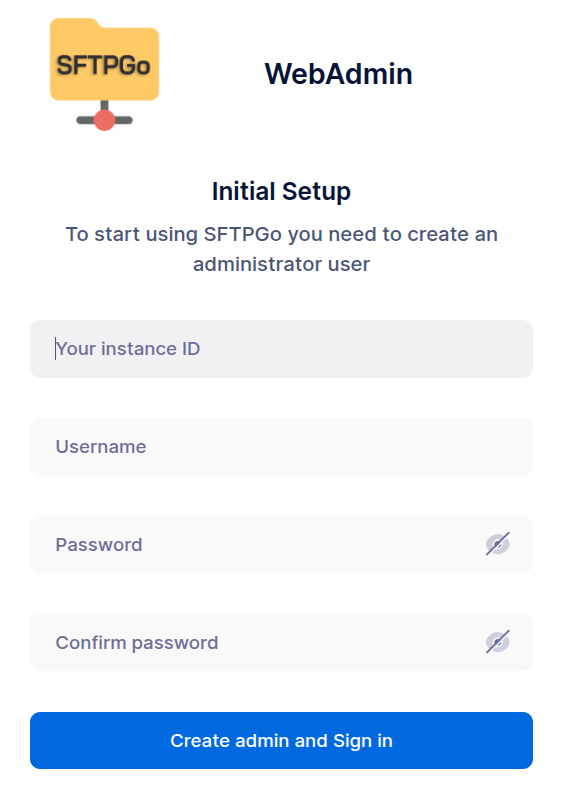Focus the Confirm password input field
Screen dimensions: 561x807
[281, 642]
